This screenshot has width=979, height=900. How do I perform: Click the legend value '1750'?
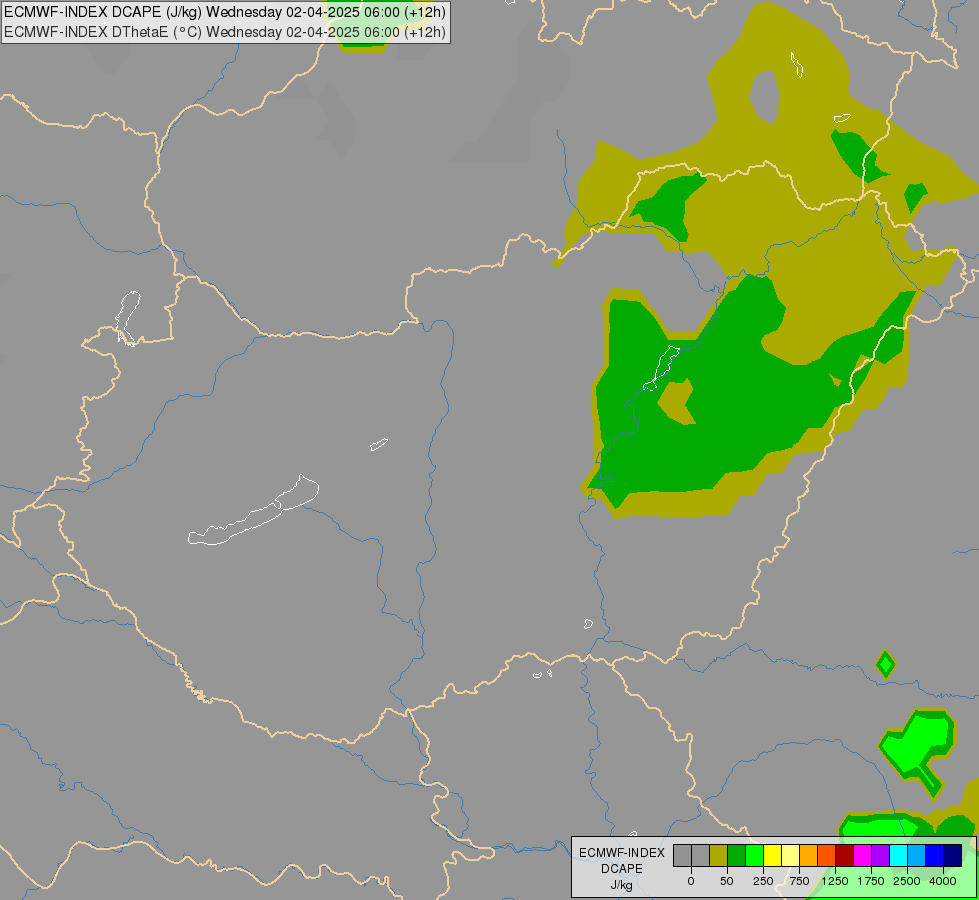871,881
